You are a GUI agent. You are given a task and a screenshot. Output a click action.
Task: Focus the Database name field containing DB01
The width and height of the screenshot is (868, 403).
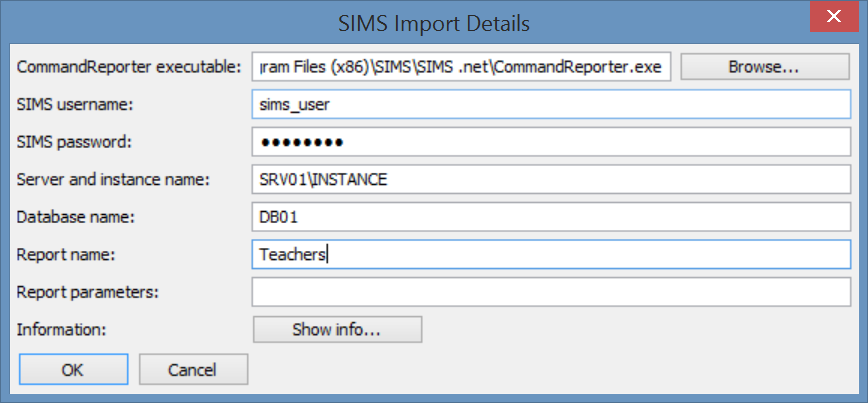click(x=551, y=217)
